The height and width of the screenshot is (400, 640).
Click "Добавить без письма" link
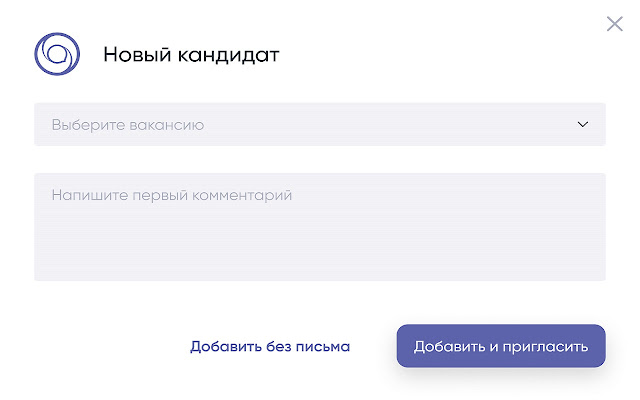[270, 347]
